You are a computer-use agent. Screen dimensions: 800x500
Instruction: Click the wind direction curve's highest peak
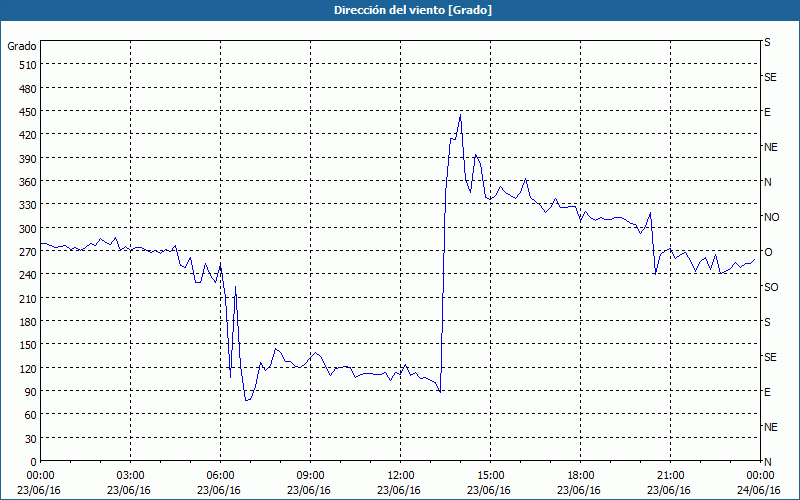pyautogui.click(x=460, y=115)
